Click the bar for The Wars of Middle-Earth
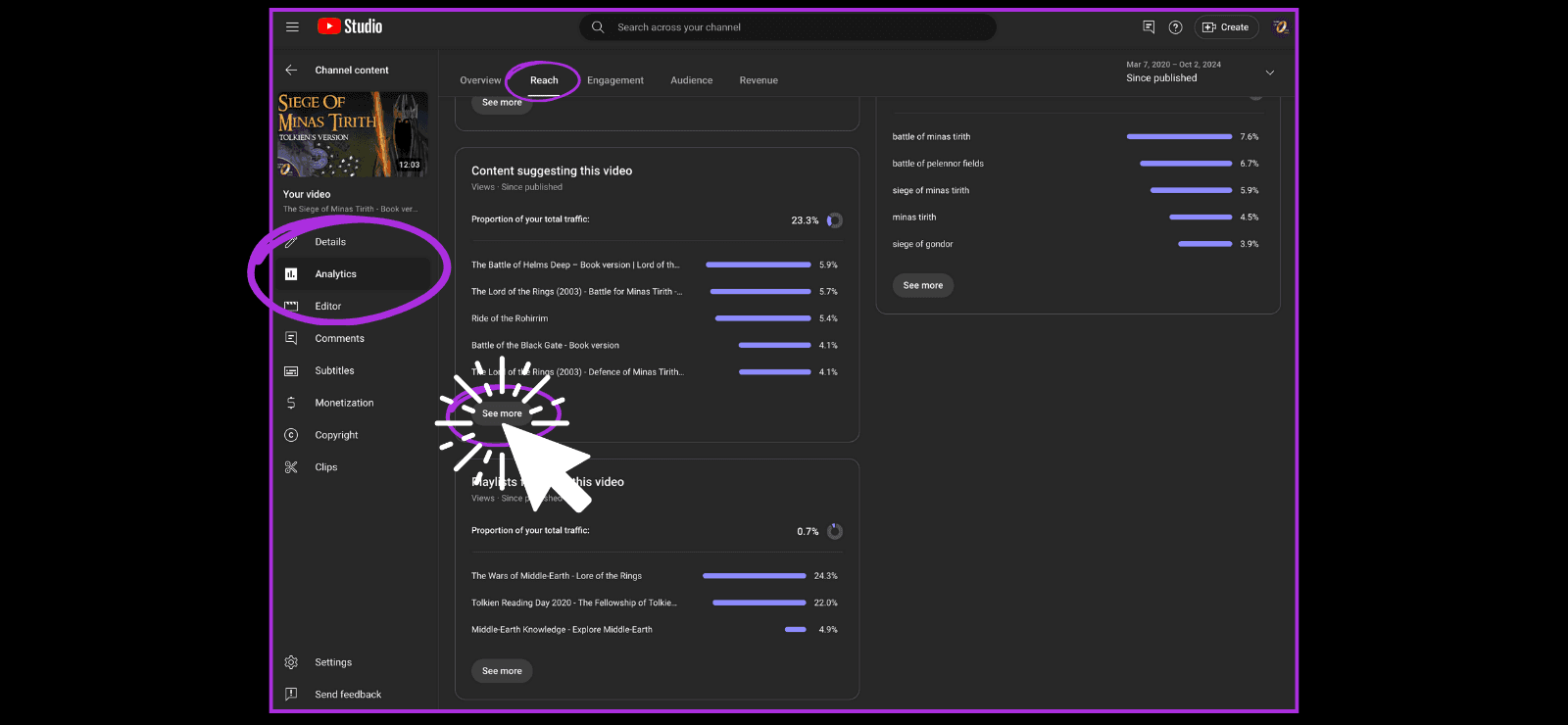Image resolution: width=1568 pixels, height=725 pixels. tap(755, 576)
